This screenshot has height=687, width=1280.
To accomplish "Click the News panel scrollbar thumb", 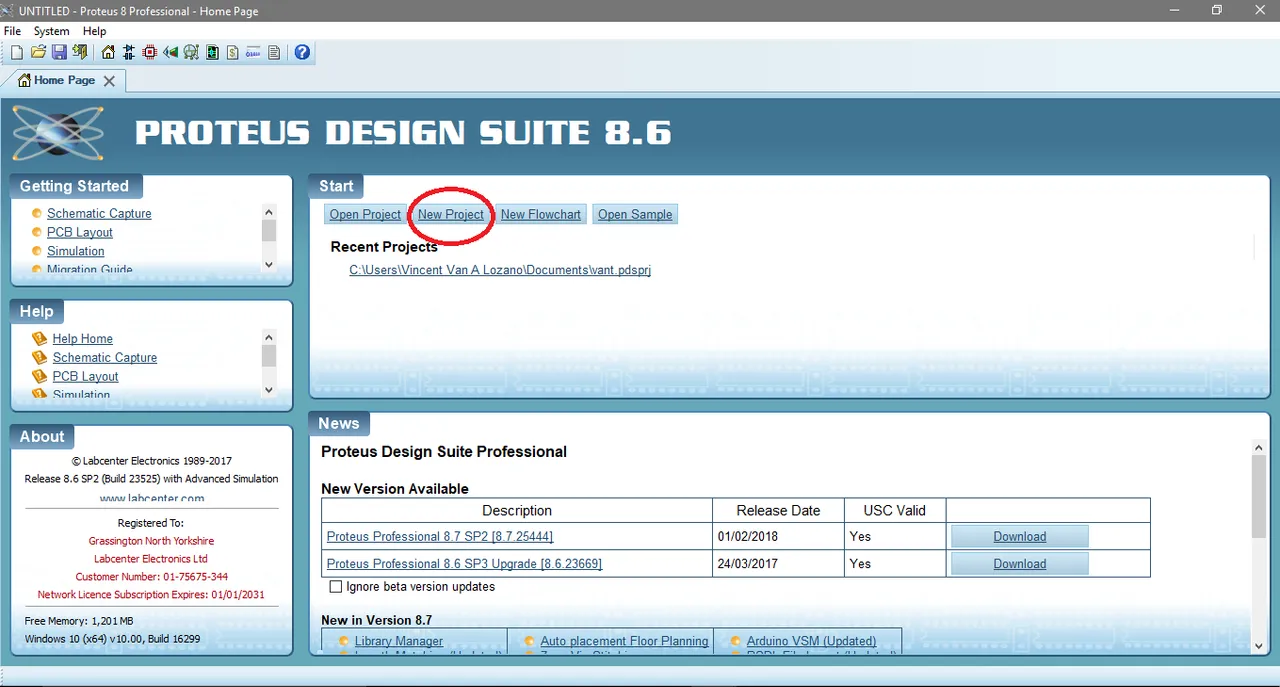I will click(1259, 497).
